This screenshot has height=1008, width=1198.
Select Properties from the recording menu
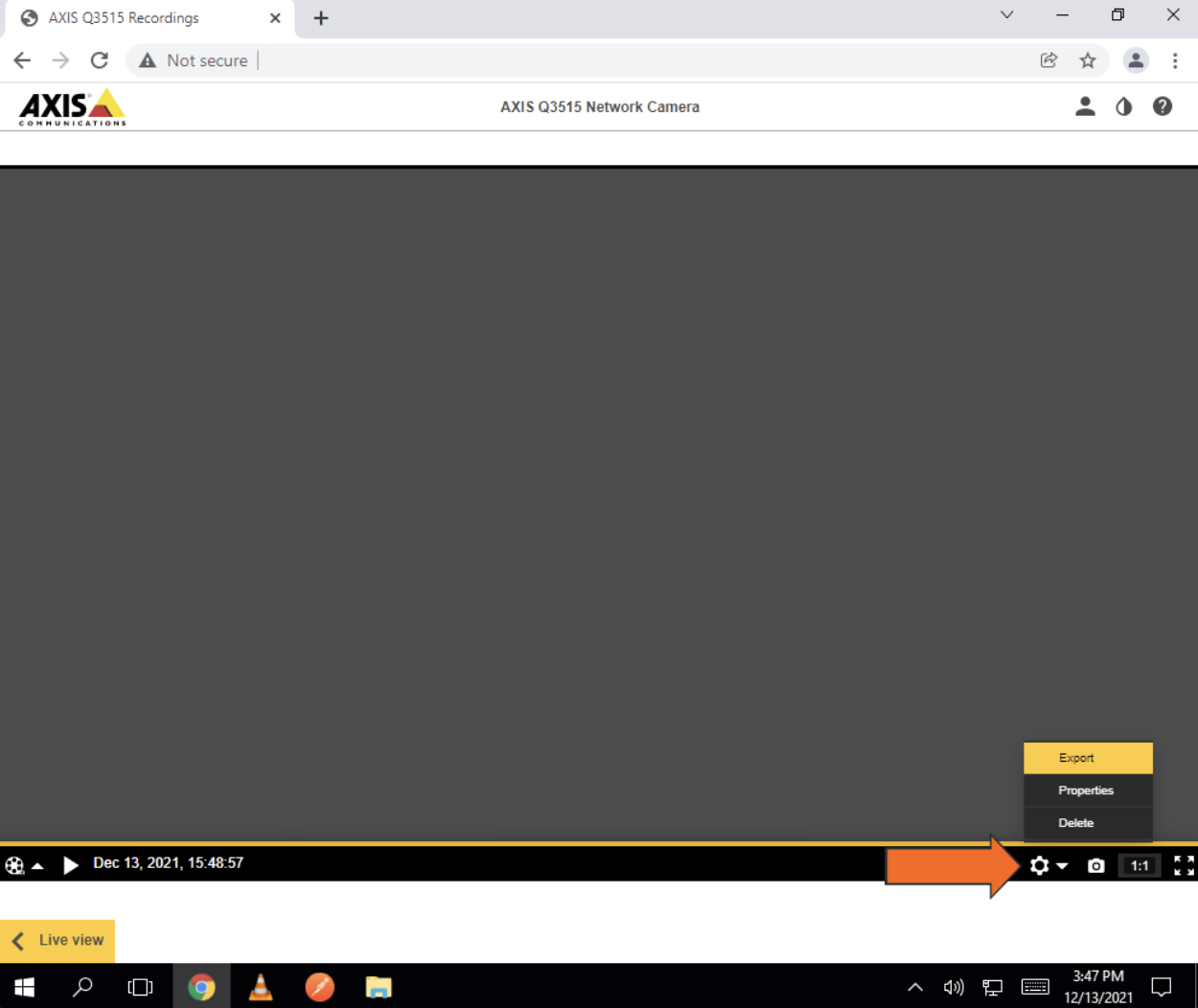[1086, 790]
